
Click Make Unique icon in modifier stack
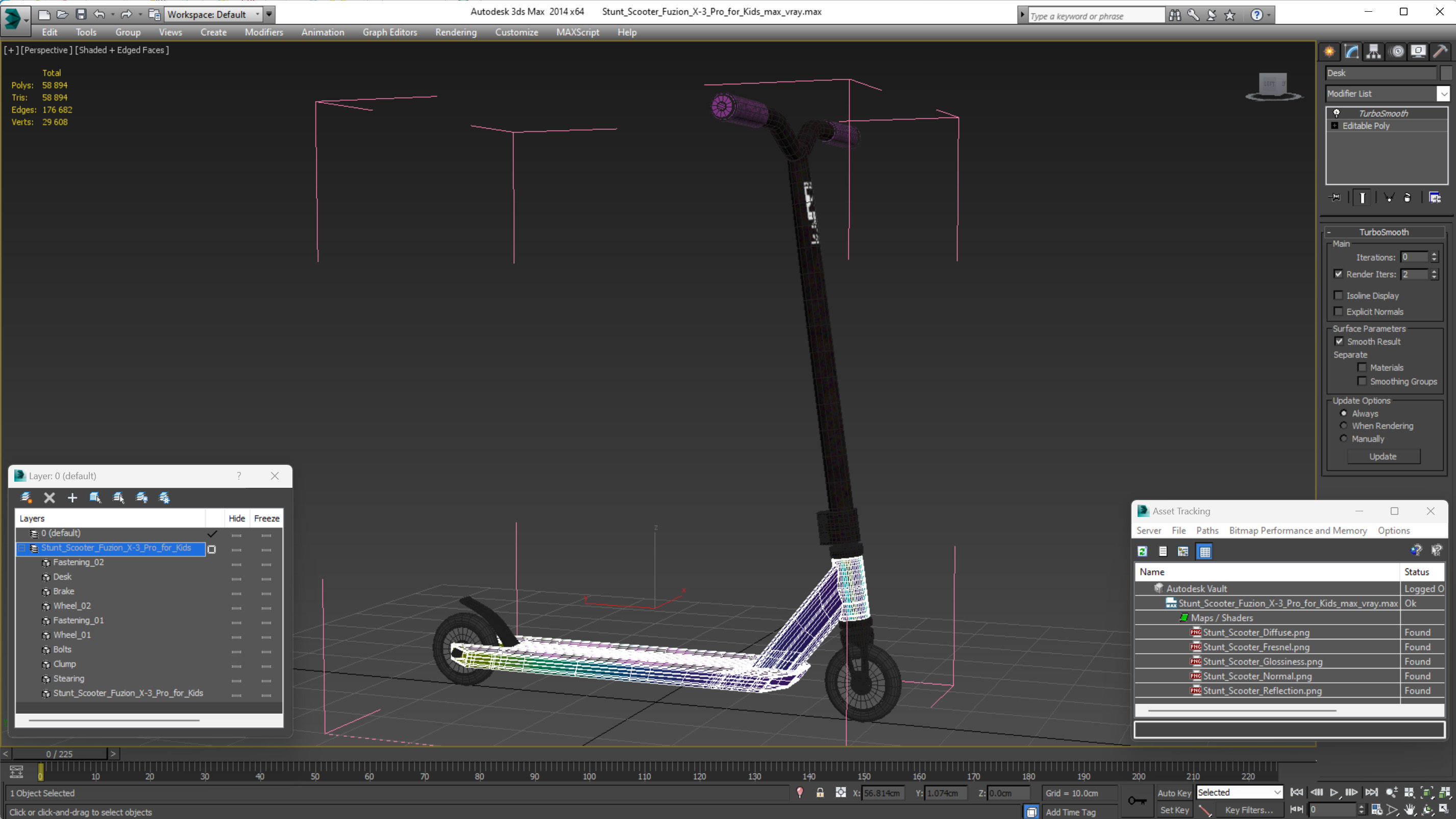click(x=1389, y=197)
